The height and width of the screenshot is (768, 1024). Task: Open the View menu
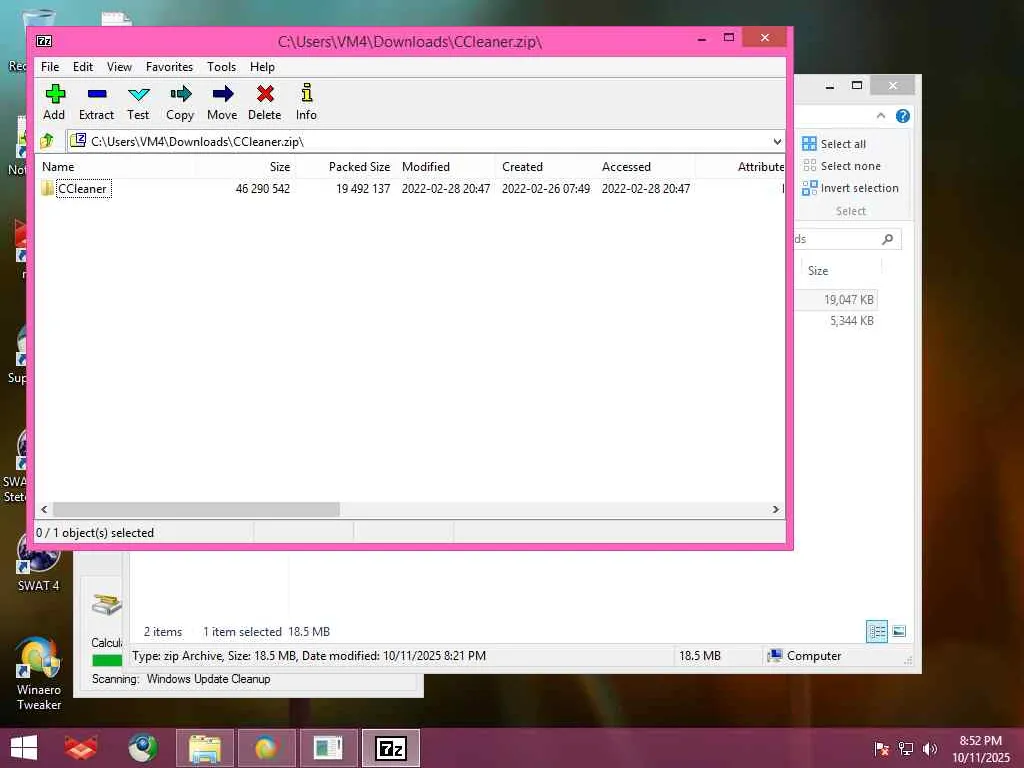click(119, 67)
